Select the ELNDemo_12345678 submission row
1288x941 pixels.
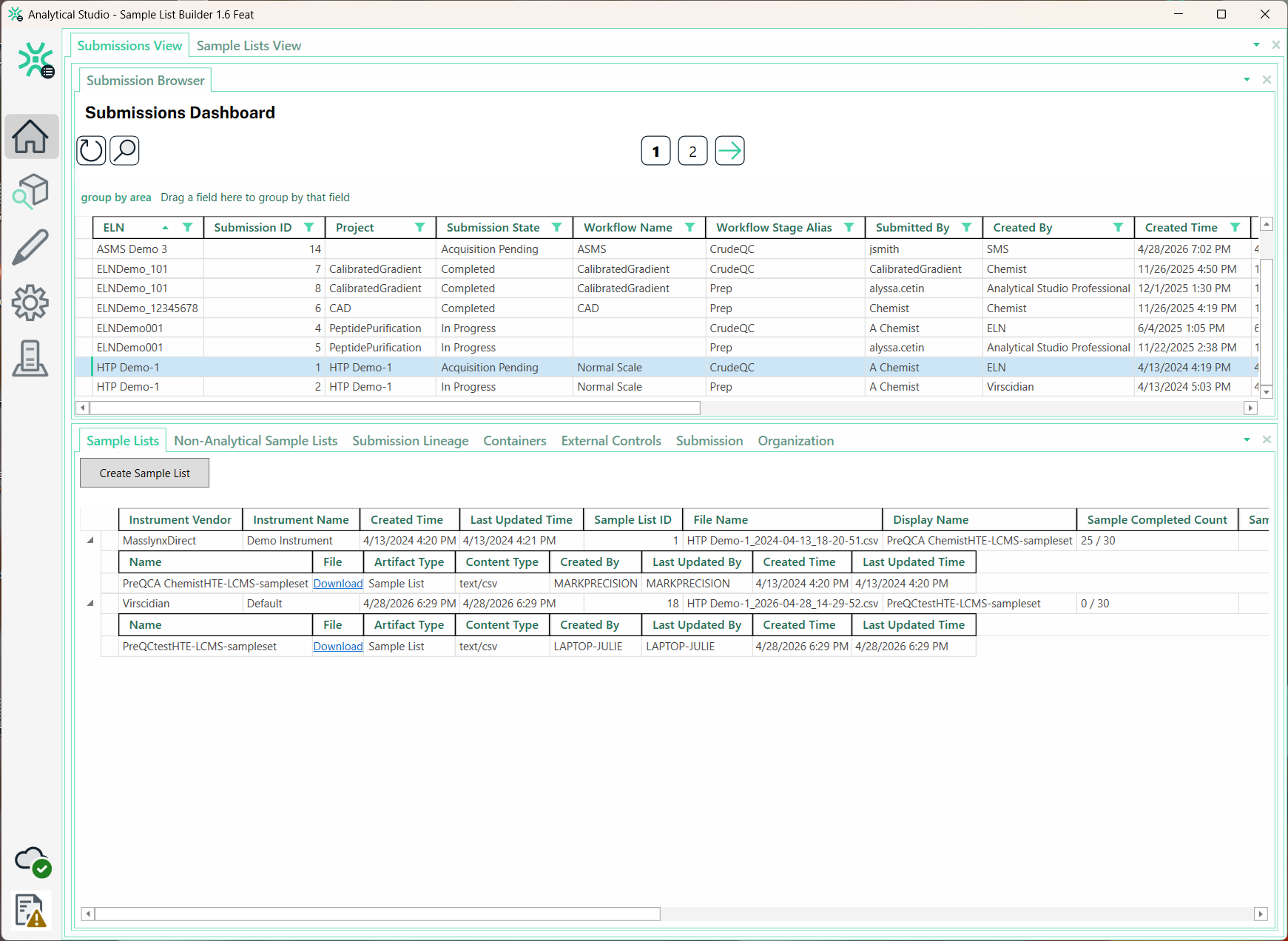(667, 308)
